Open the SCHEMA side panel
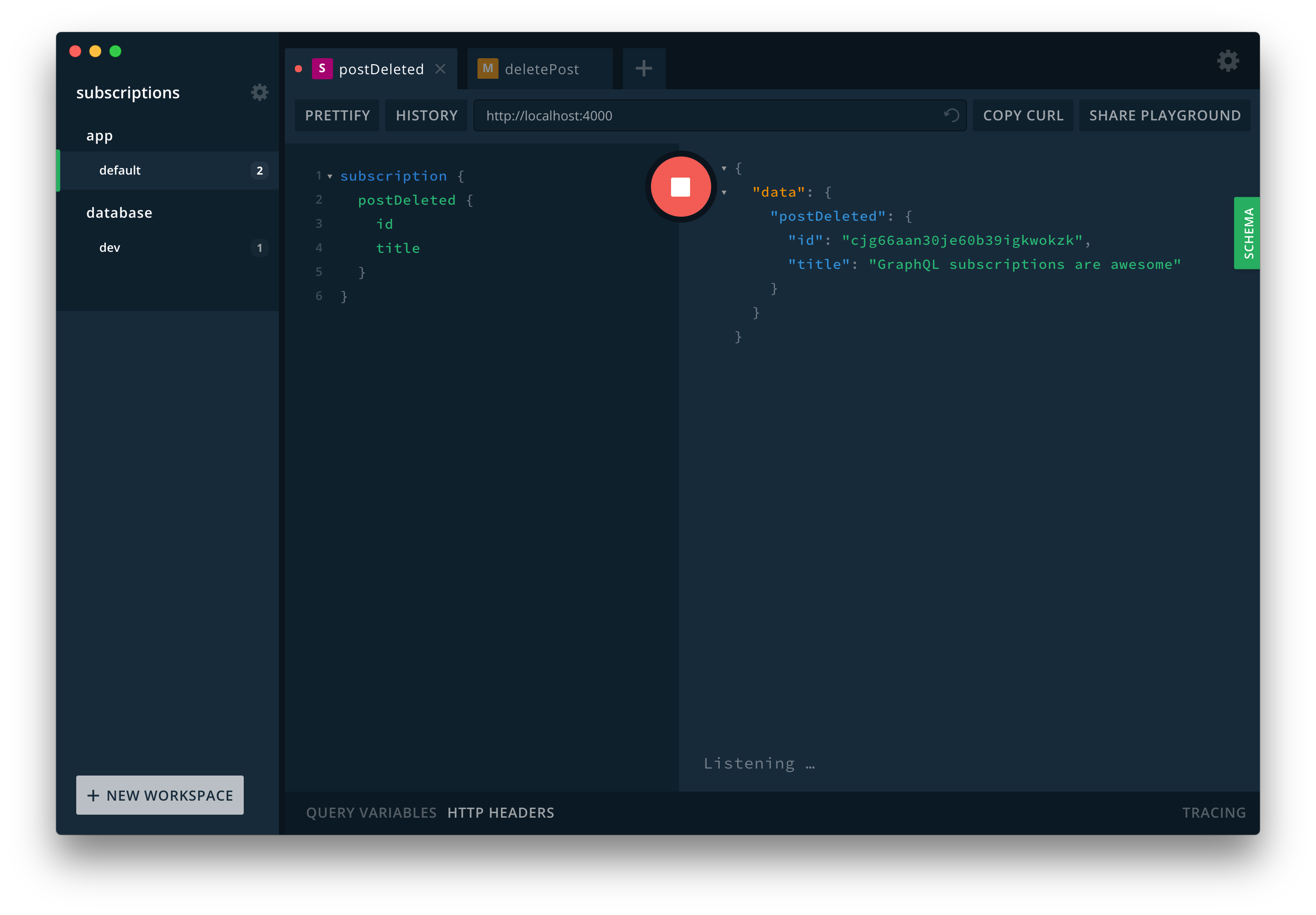1316x915 pixels. coord(1248,233)
